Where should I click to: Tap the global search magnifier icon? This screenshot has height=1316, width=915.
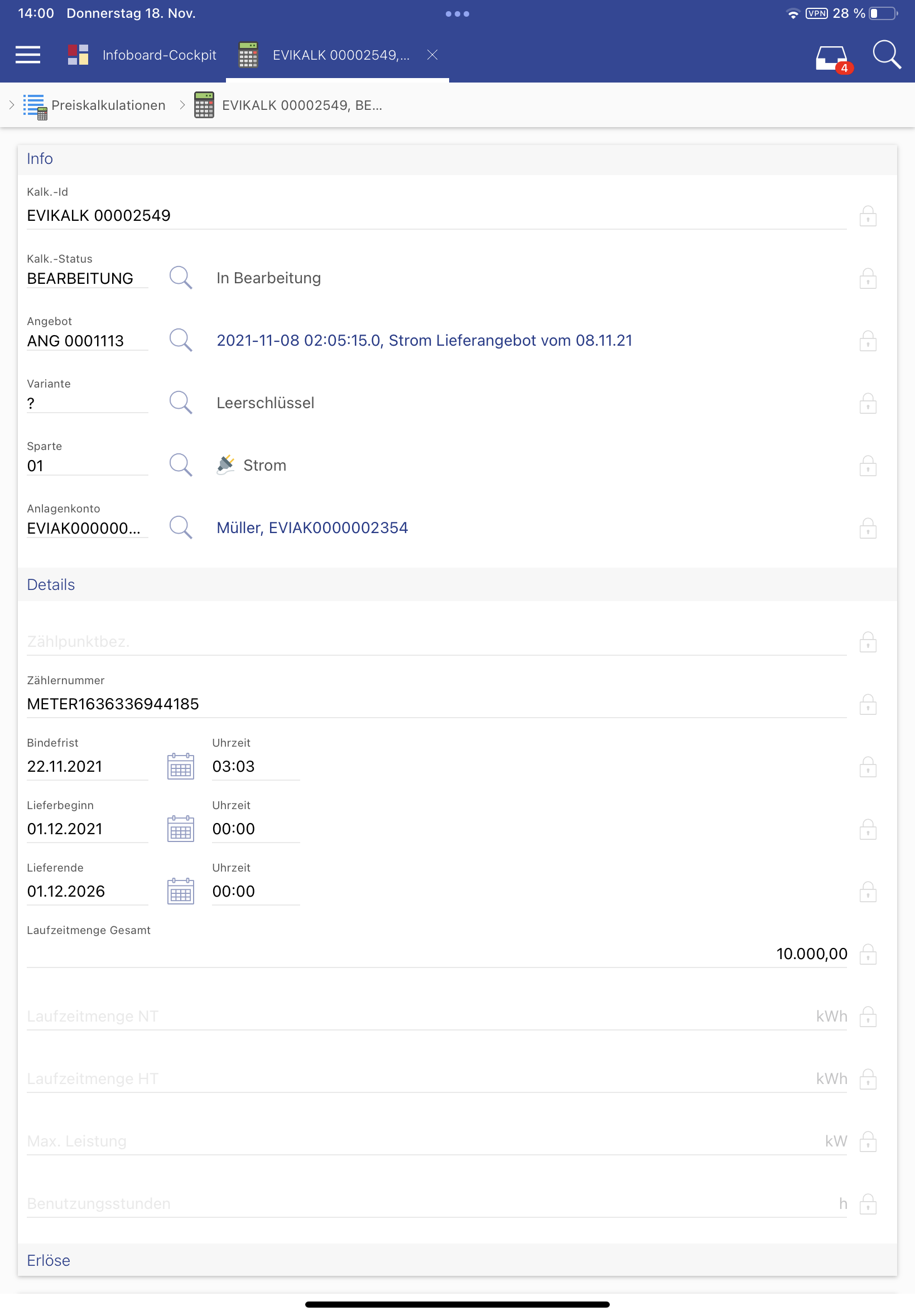pyautogui.click(x=886, y=55)
